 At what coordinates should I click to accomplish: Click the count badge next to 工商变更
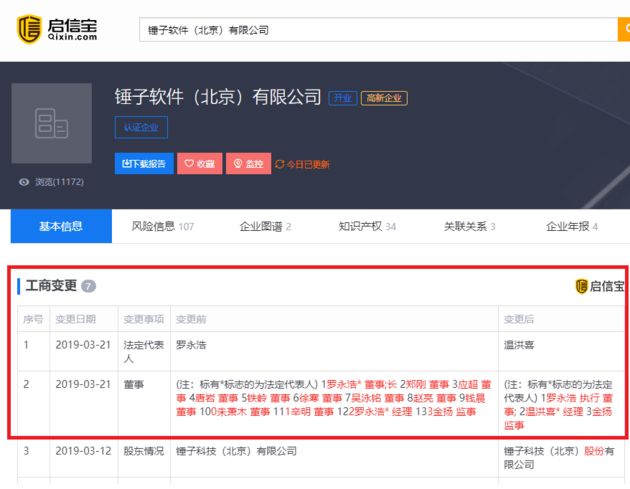click(89, 286)
